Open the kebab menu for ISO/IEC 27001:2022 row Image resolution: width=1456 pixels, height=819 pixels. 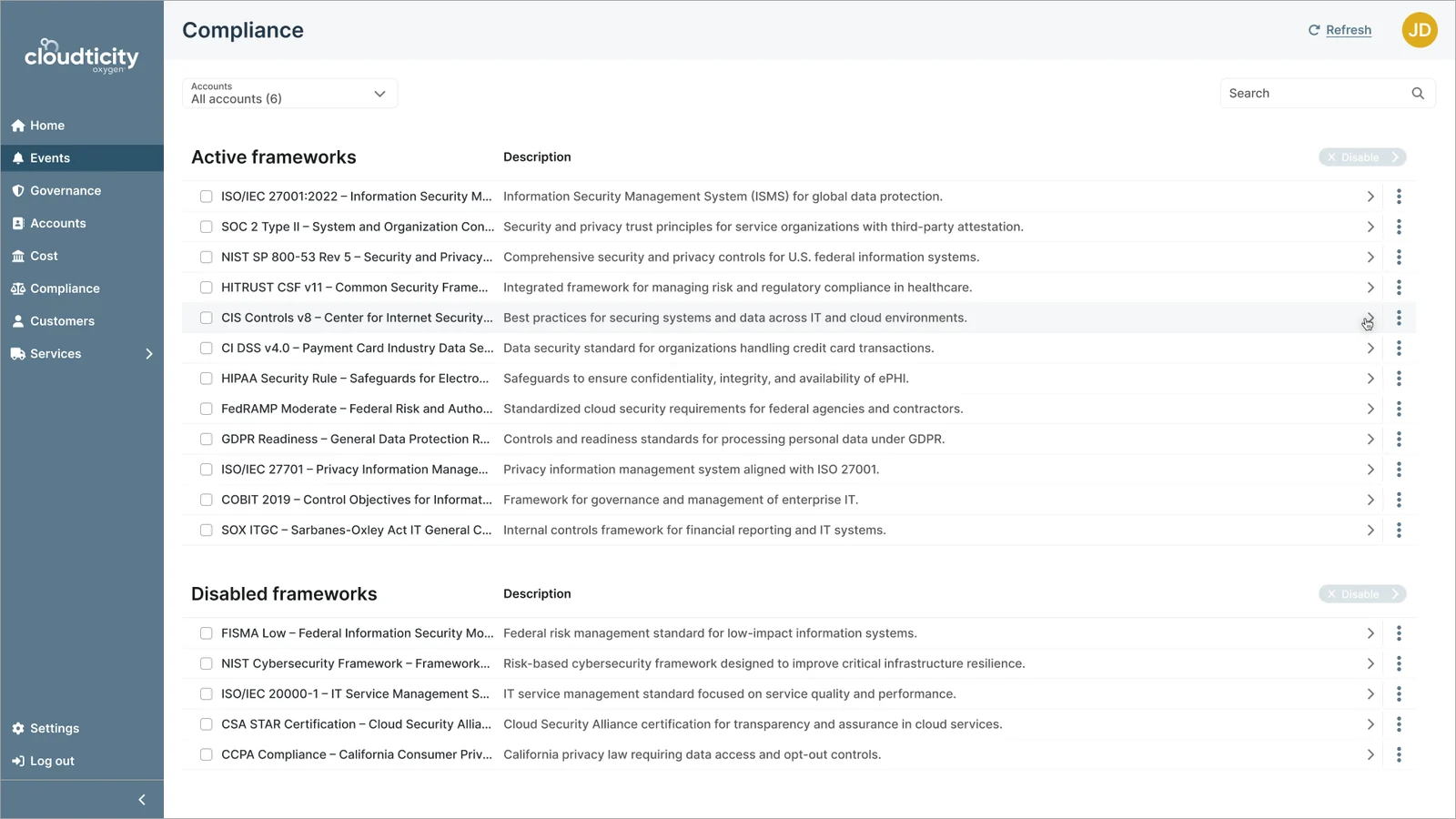(x=1399, y=197)
